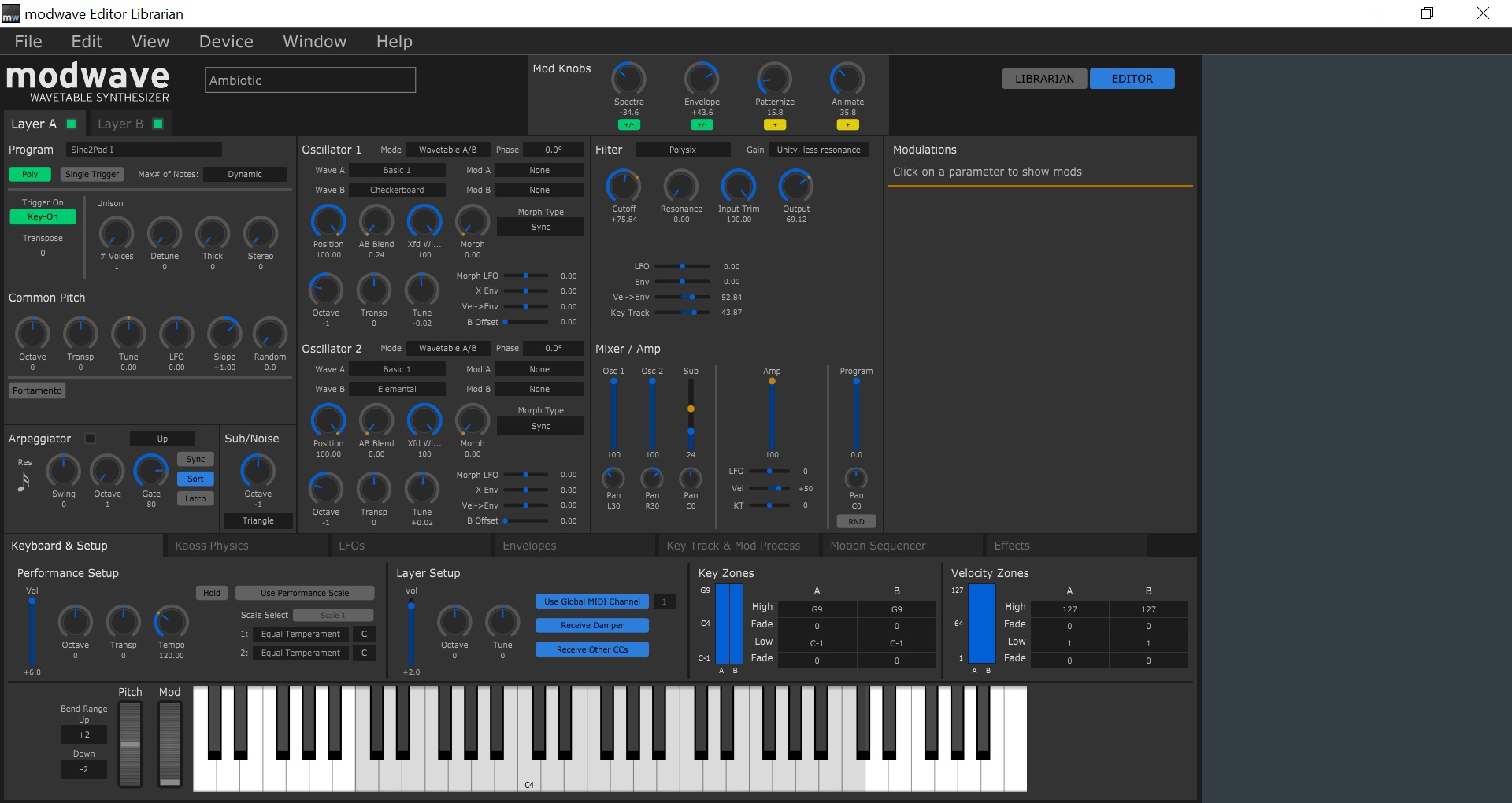Click the RND pan randomize button
Image resolution: width=1512 pixels, height=803 pixels.
[x=856, y=521]
